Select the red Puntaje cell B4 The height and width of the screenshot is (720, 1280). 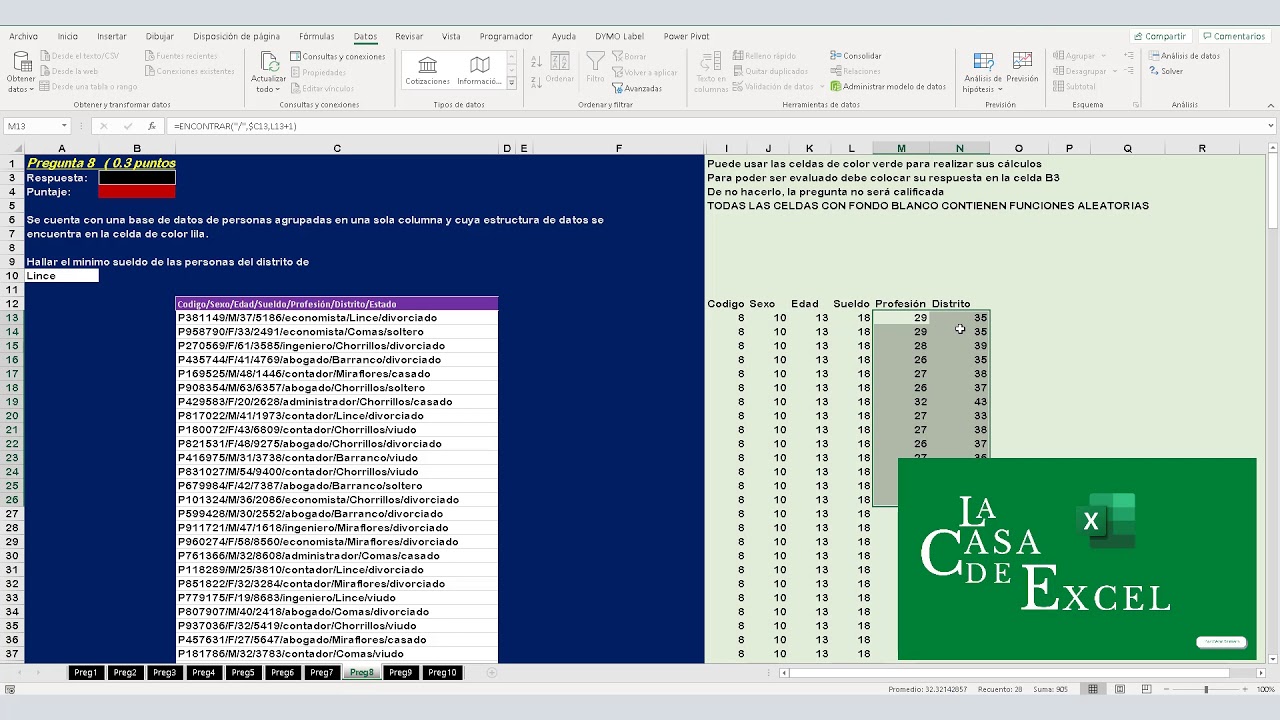click(137, 192)
